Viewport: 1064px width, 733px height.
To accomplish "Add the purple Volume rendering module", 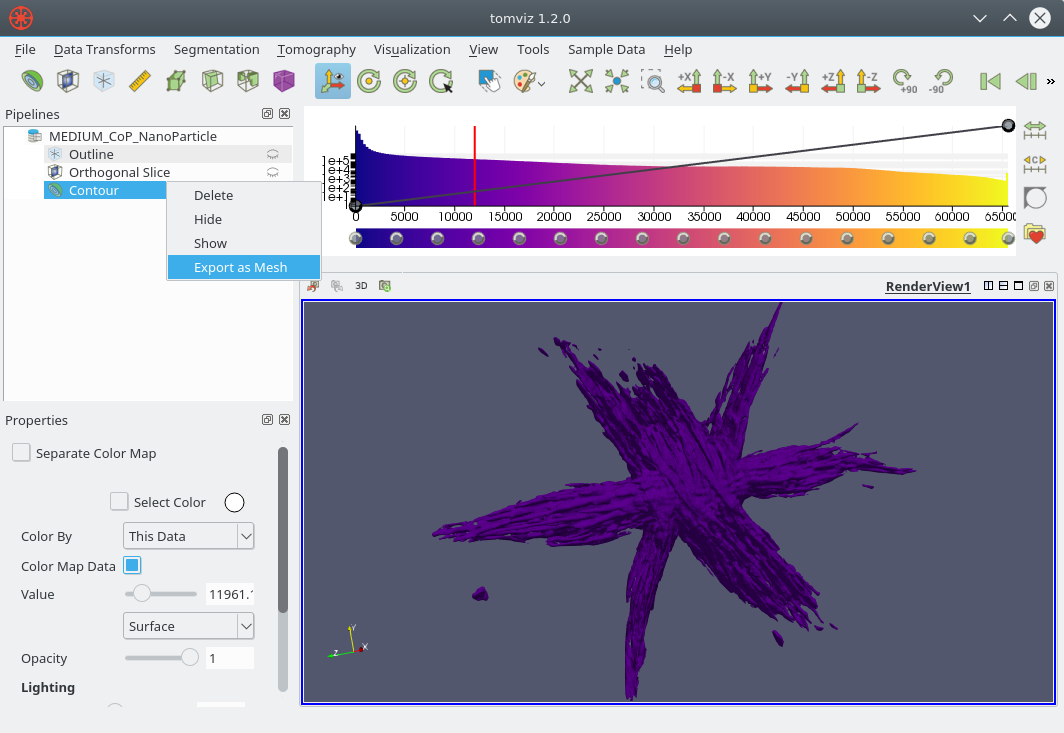I will 284,81.
